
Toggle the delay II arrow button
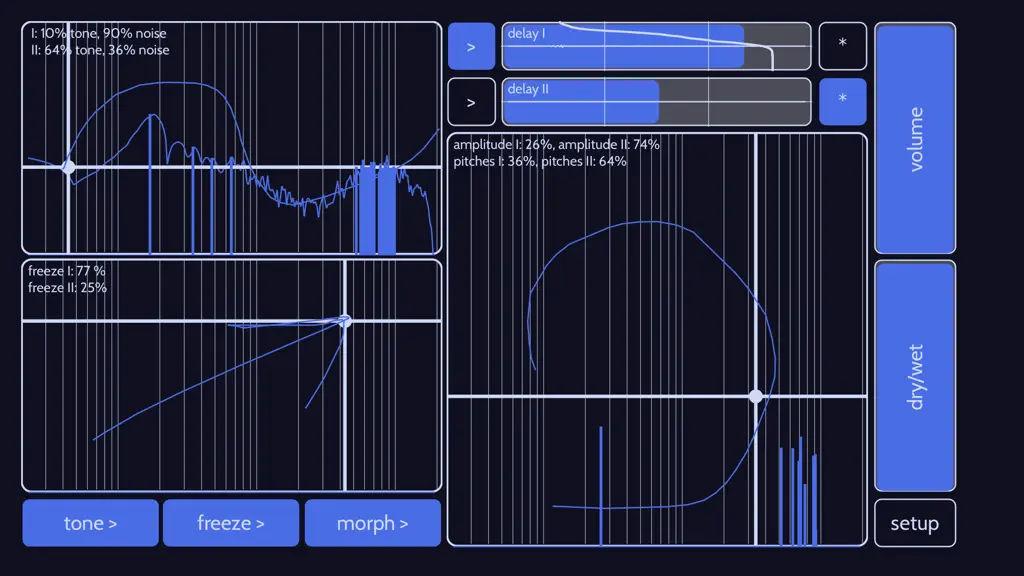pos(471,102)
